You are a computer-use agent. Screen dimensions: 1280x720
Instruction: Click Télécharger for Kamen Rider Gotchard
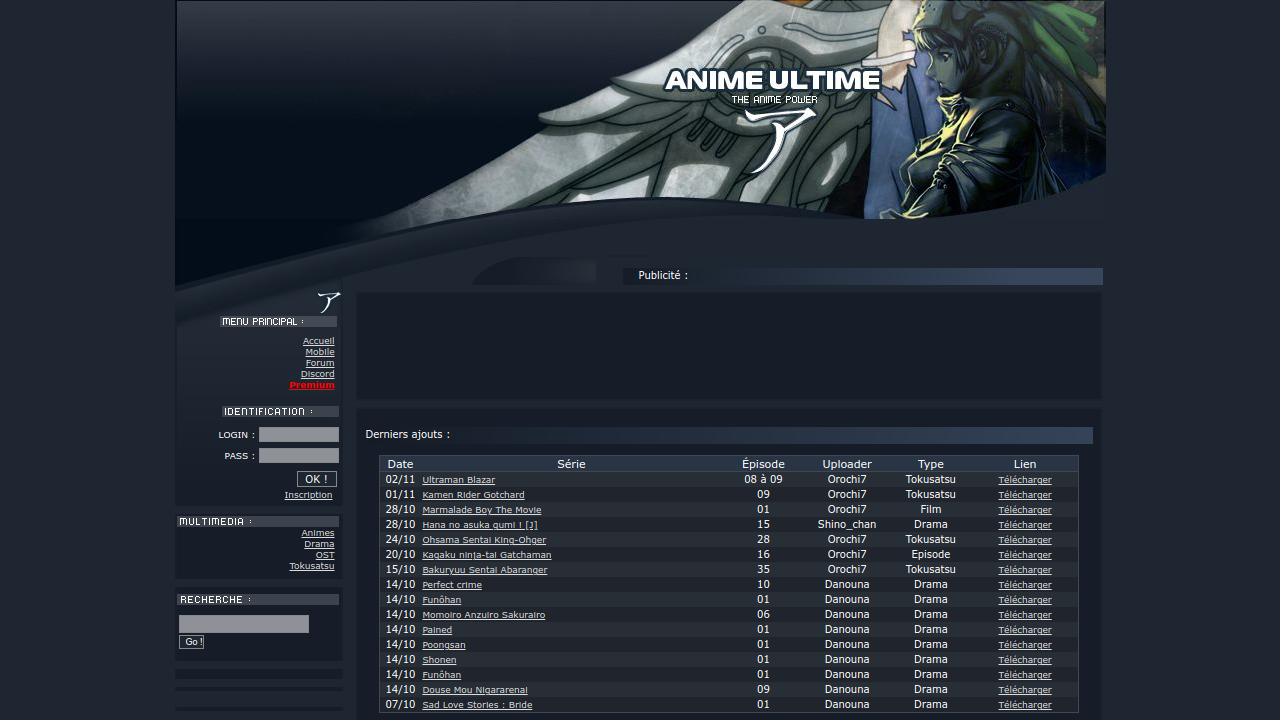click(1025, 495)
